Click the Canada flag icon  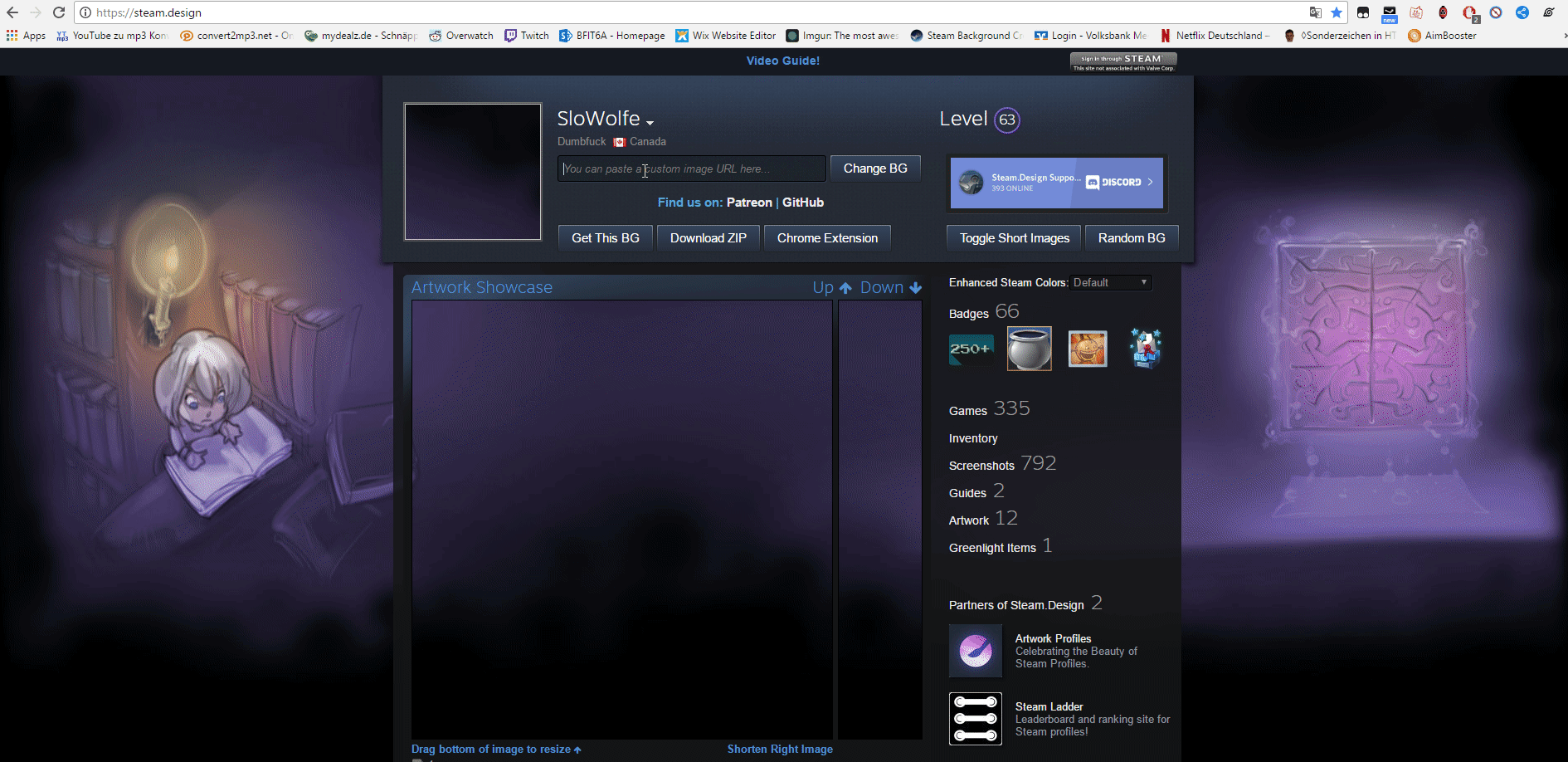pos(619,142)
